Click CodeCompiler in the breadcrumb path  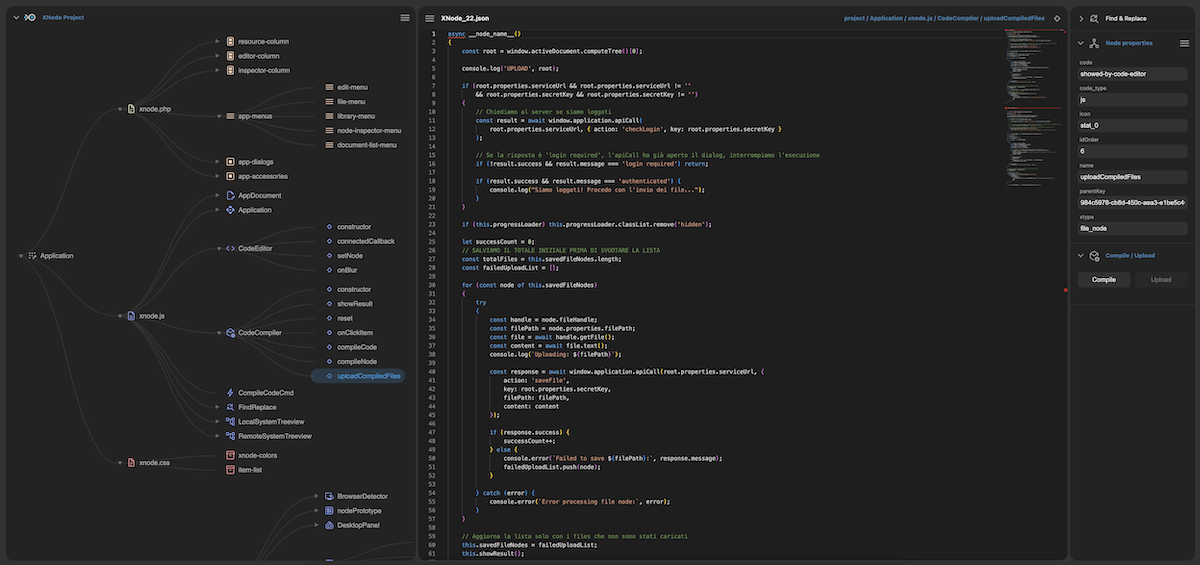click(959, 18)
